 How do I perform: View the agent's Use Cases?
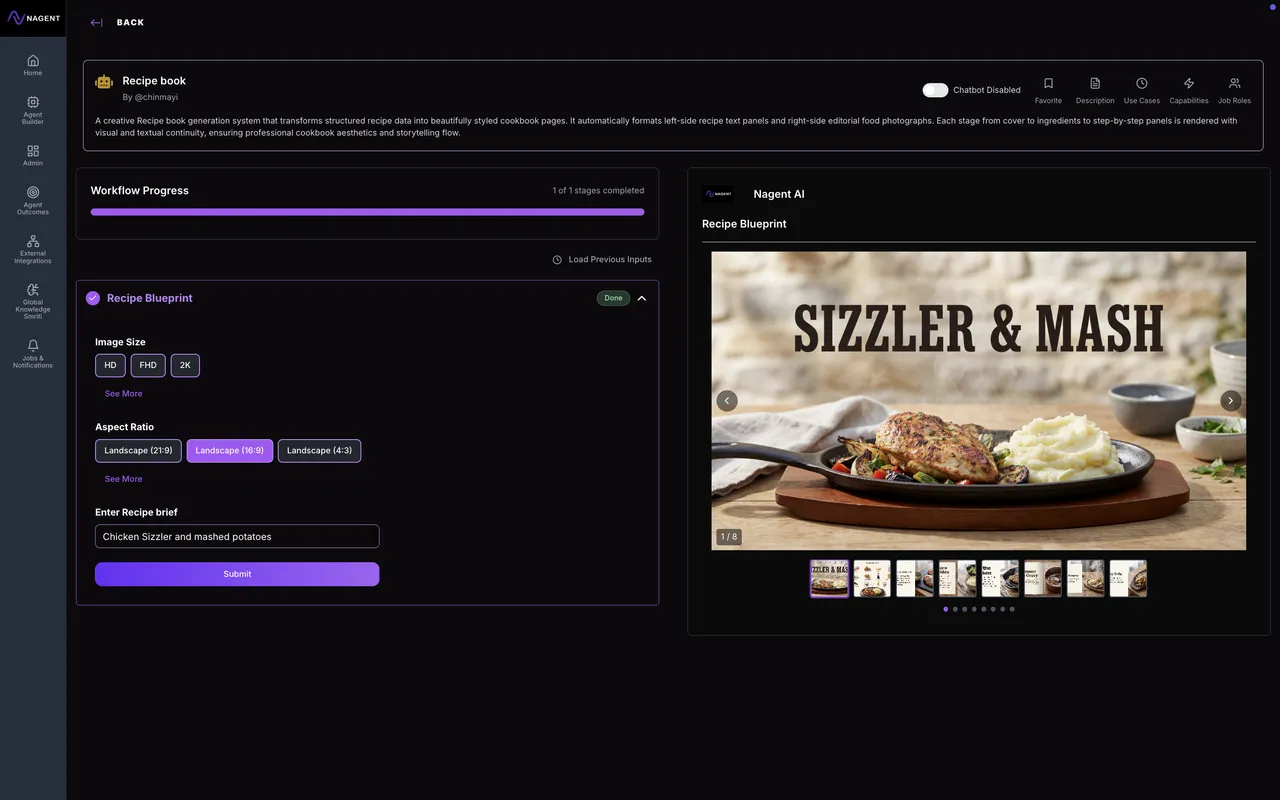(x=1142, y=90)
